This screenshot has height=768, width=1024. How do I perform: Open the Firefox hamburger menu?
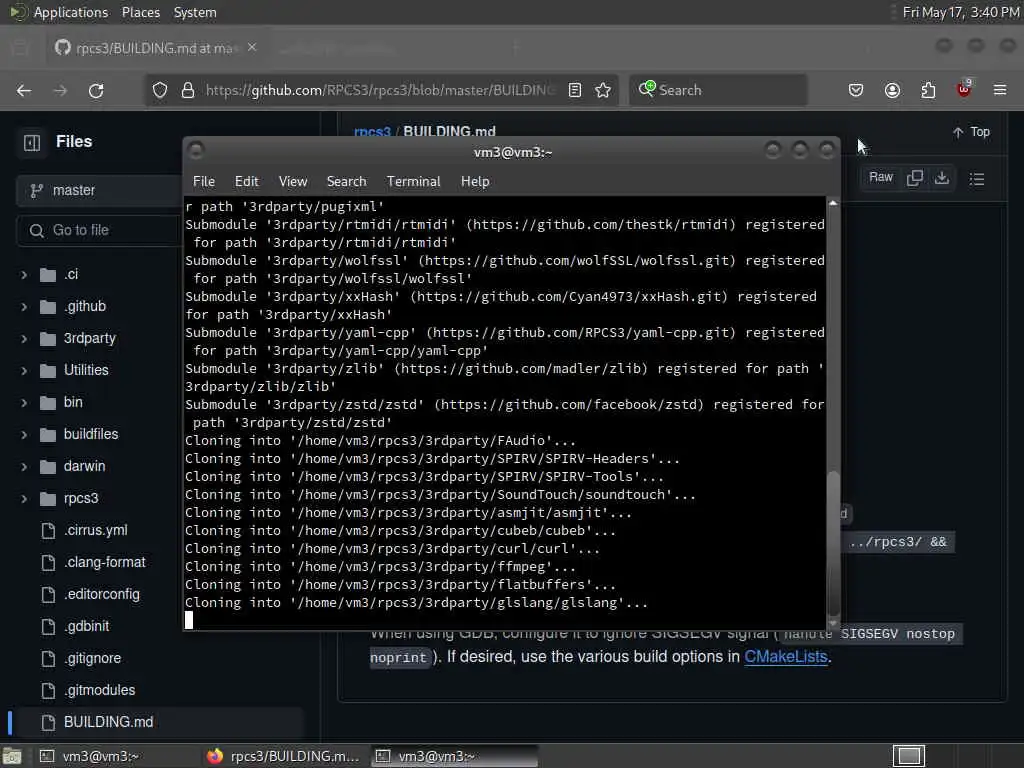[x=1000, y=90]
